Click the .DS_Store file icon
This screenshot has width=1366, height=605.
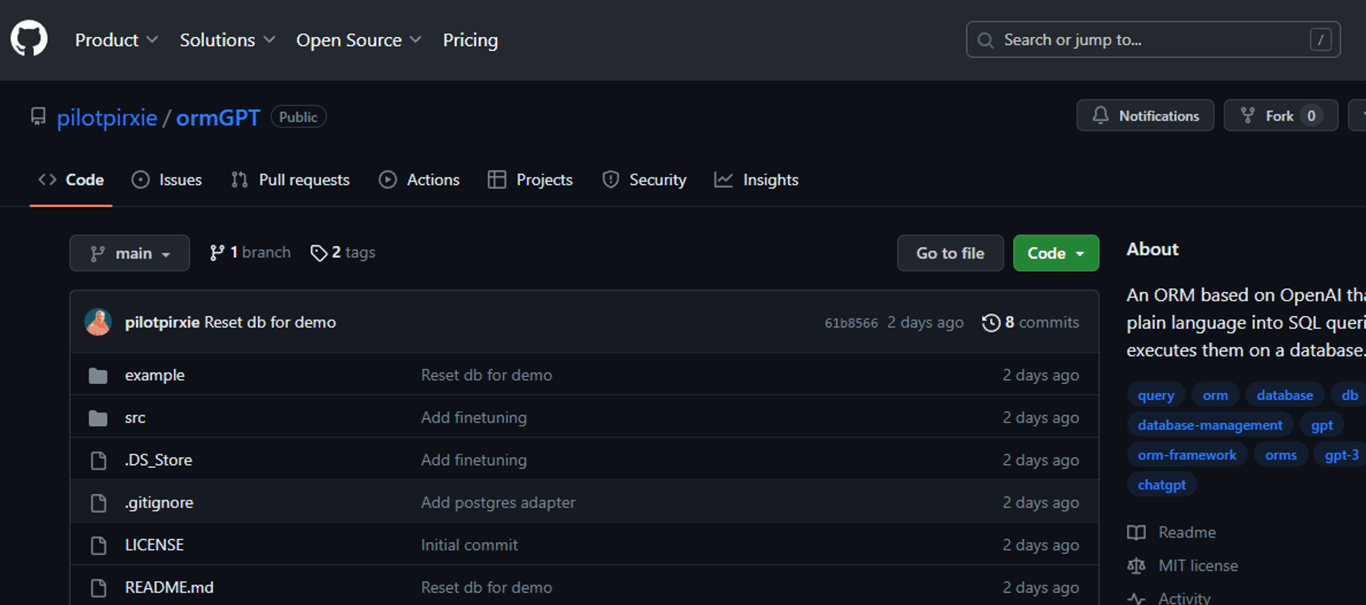coord(98,460)
